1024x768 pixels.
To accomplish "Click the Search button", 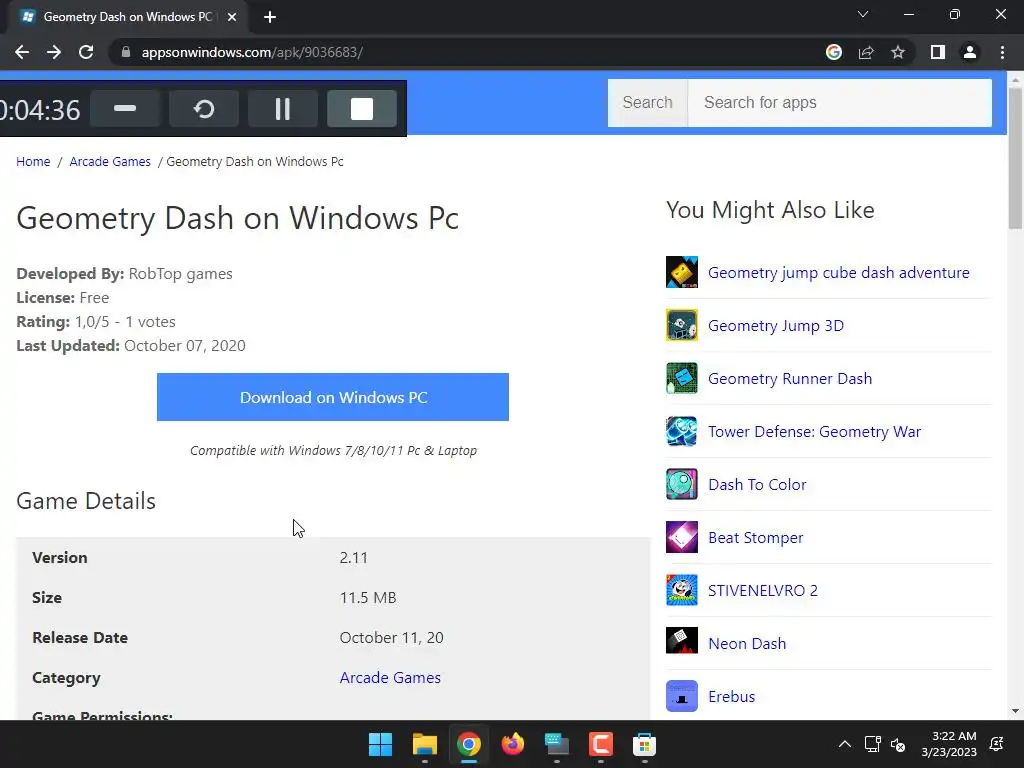I will [647, 103].
